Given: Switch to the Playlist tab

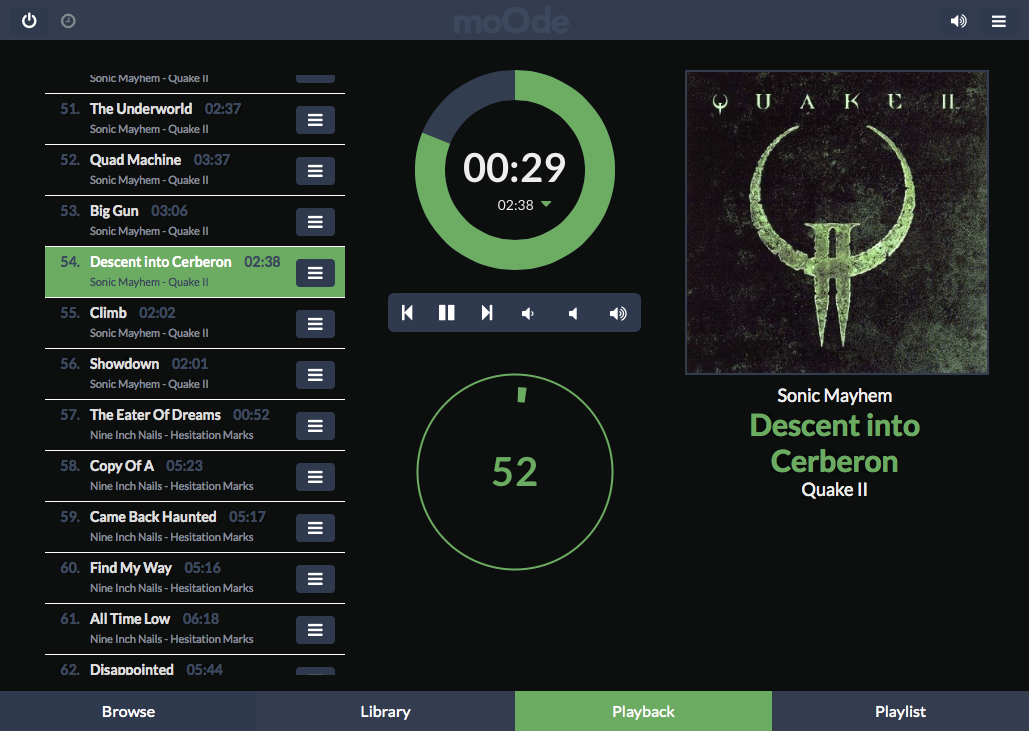Looking at the screenshot, I should coord(900,711).
